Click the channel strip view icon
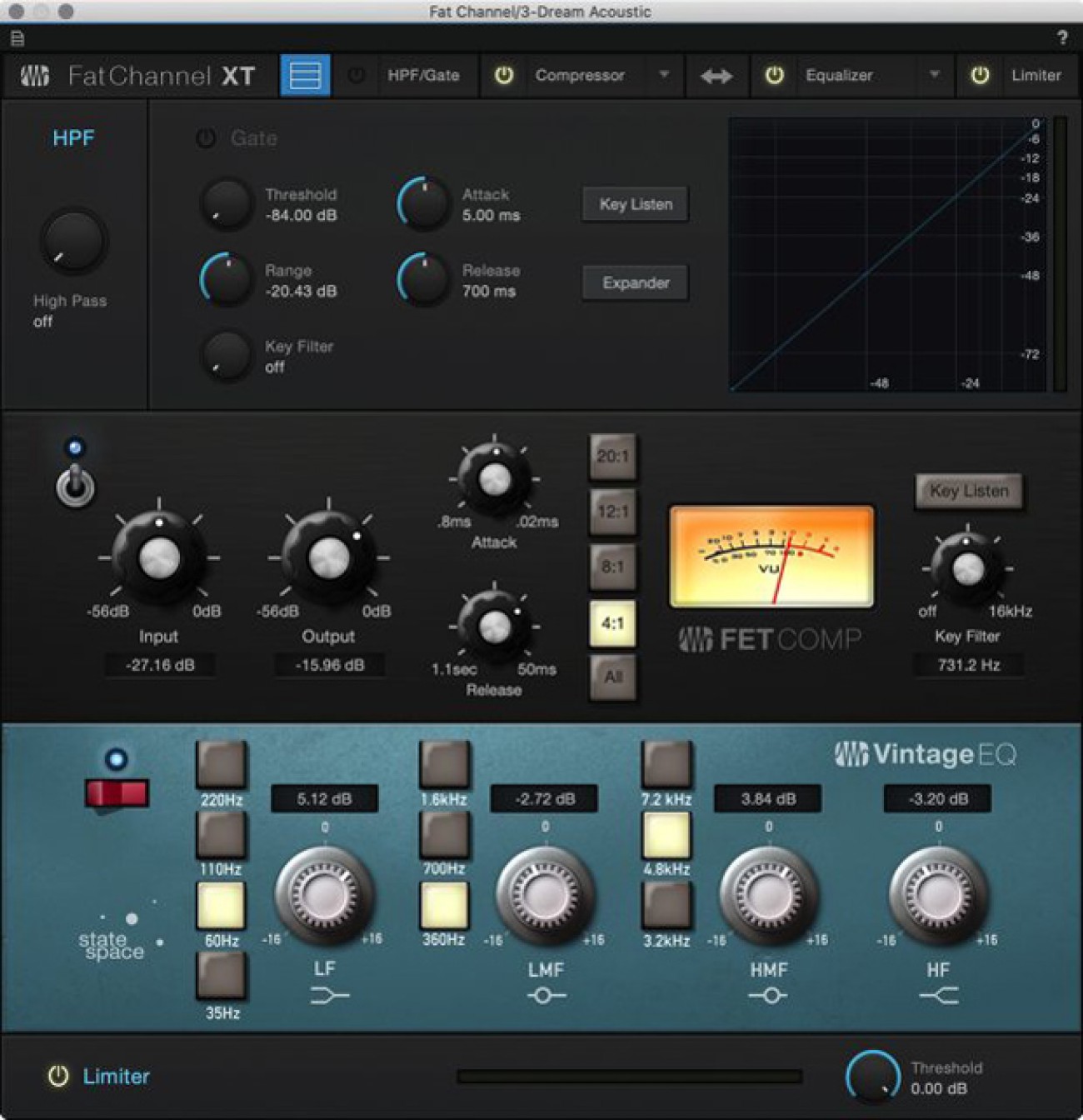This screenshot has height=1120, width=1083. coord(305,76)
